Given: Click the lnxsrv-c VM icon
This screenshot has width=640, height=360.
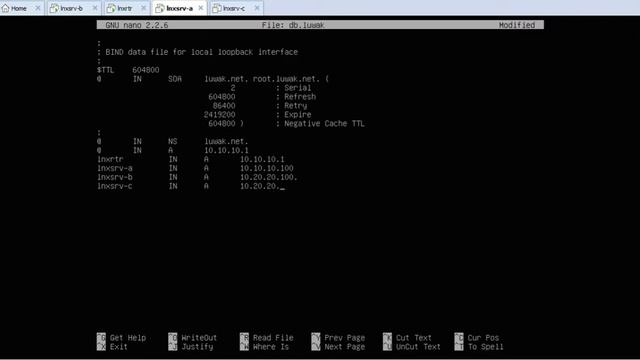Looking at the screenshot, I should pos(216,8).
